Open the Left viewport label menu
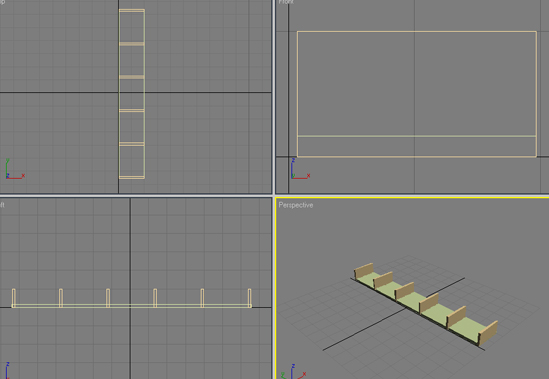Screen dimensions: 549x379 [2, 205]
